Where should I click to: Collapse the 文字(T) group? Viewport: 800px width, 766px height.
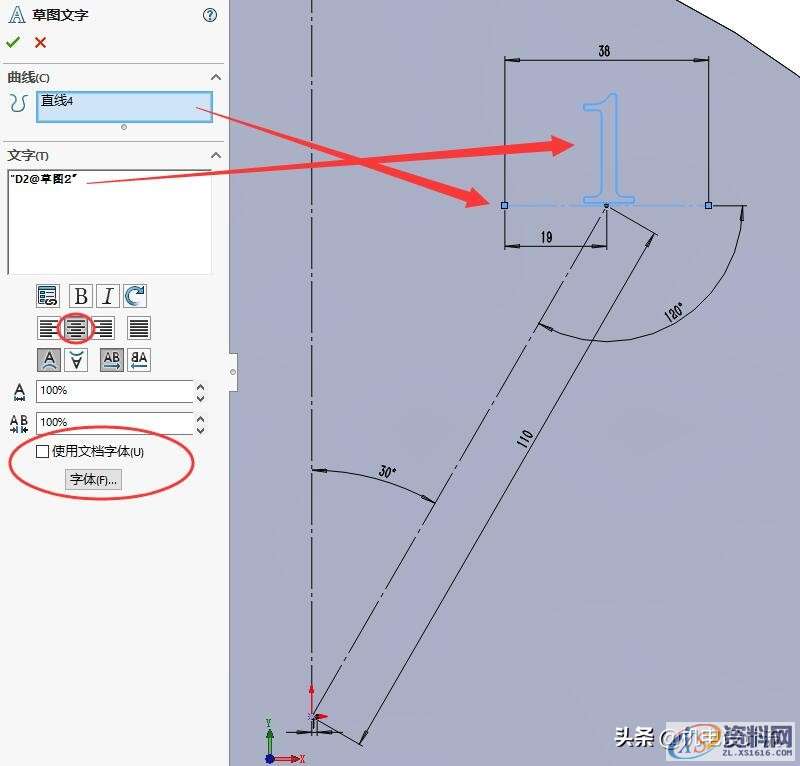213,155
